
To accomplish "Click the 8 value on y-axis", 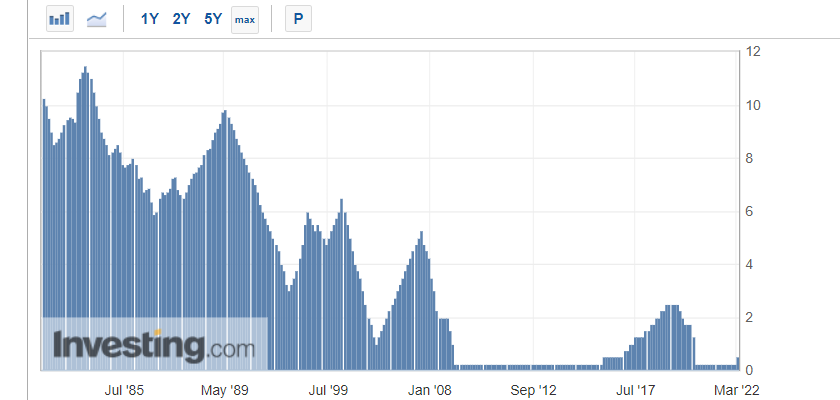I will 750,159.
